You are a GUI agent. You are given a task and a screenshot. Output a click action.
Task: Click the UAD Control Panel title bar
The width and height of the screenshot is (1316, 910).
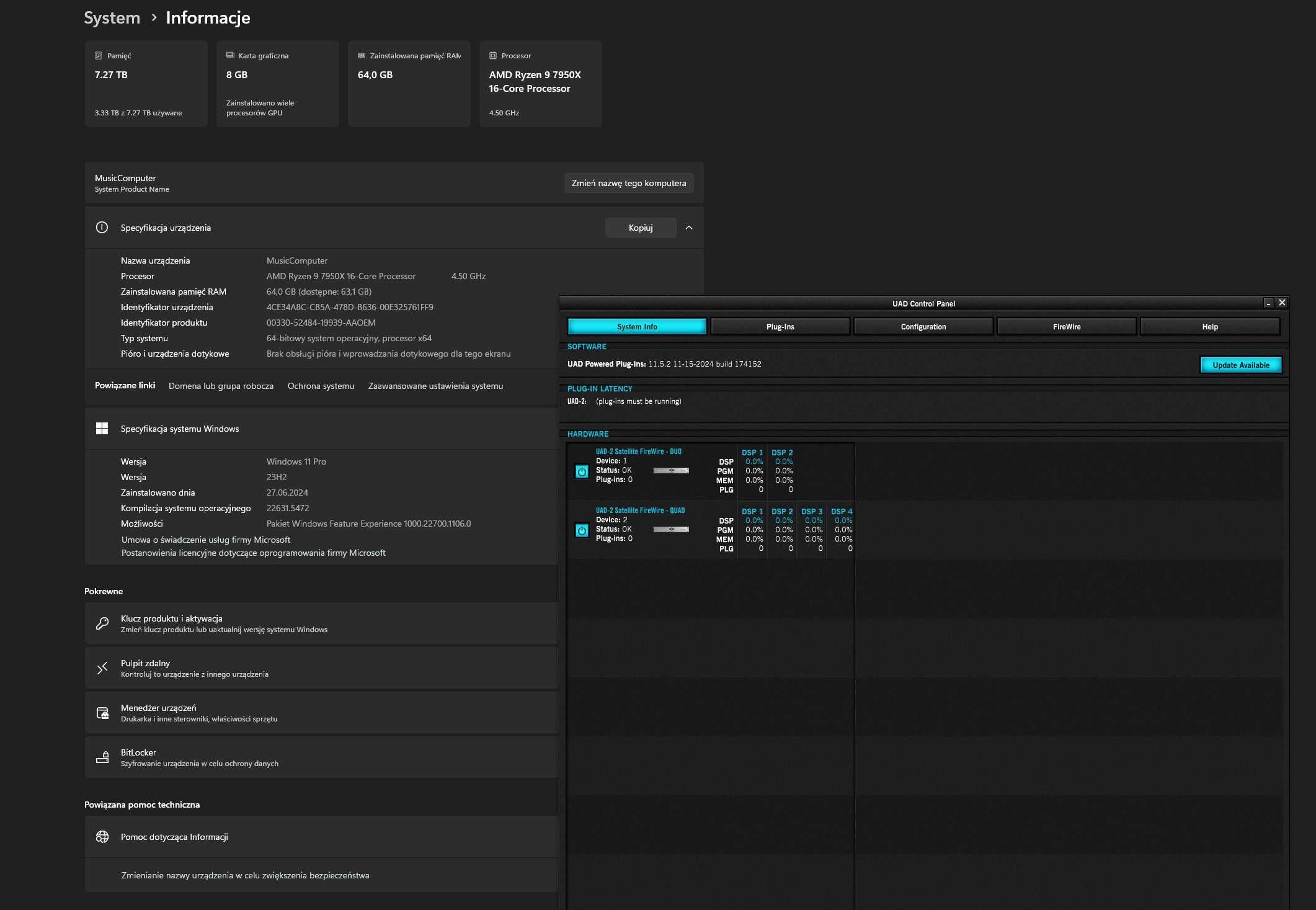point(923,303)
